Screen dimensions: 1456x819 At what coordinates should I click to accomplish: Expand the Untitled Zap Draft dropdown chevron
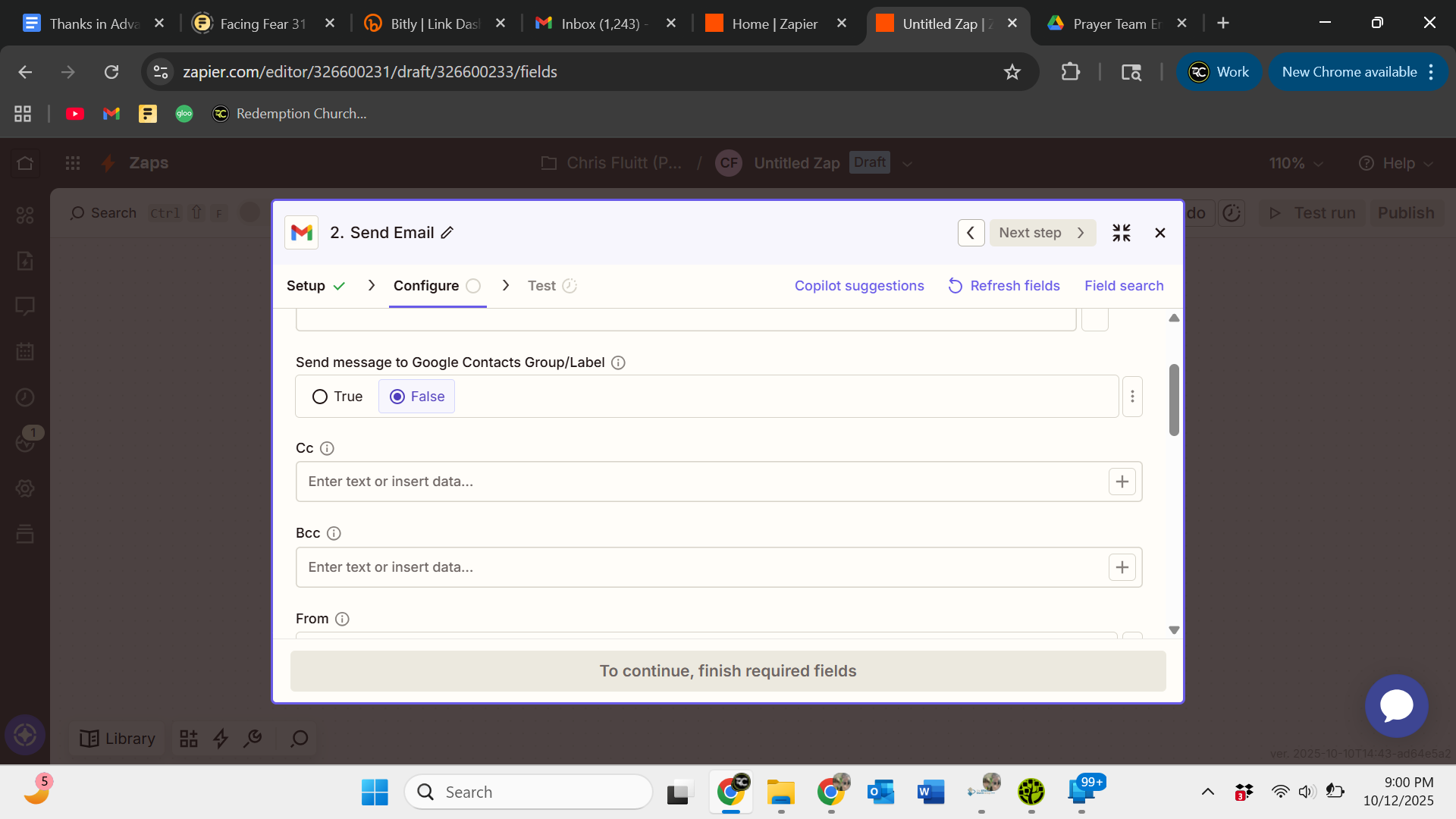pos(907,164)
